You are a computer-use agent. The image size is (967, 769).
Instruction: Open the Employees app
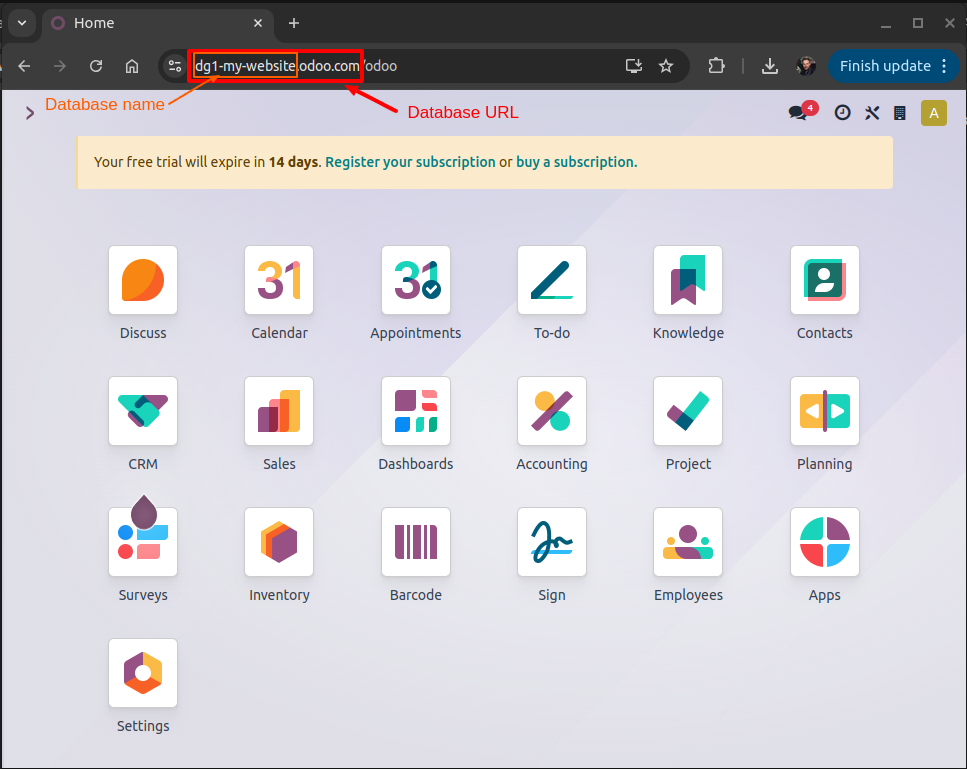tap(688, 543)
